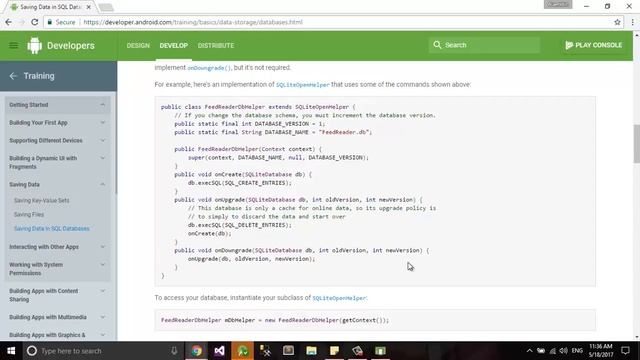
Task: Open network status in tray
Action: click(553, 351)
